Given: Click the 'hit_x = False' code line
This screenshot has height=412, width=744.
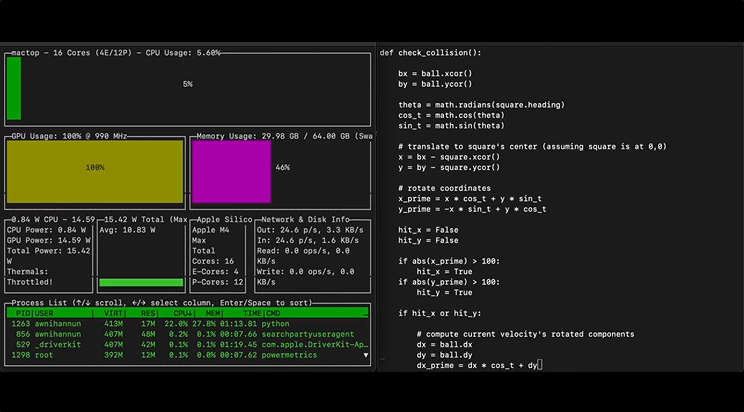Looking at the screenshot, I should pyautogui.click(x=428, y=230).
